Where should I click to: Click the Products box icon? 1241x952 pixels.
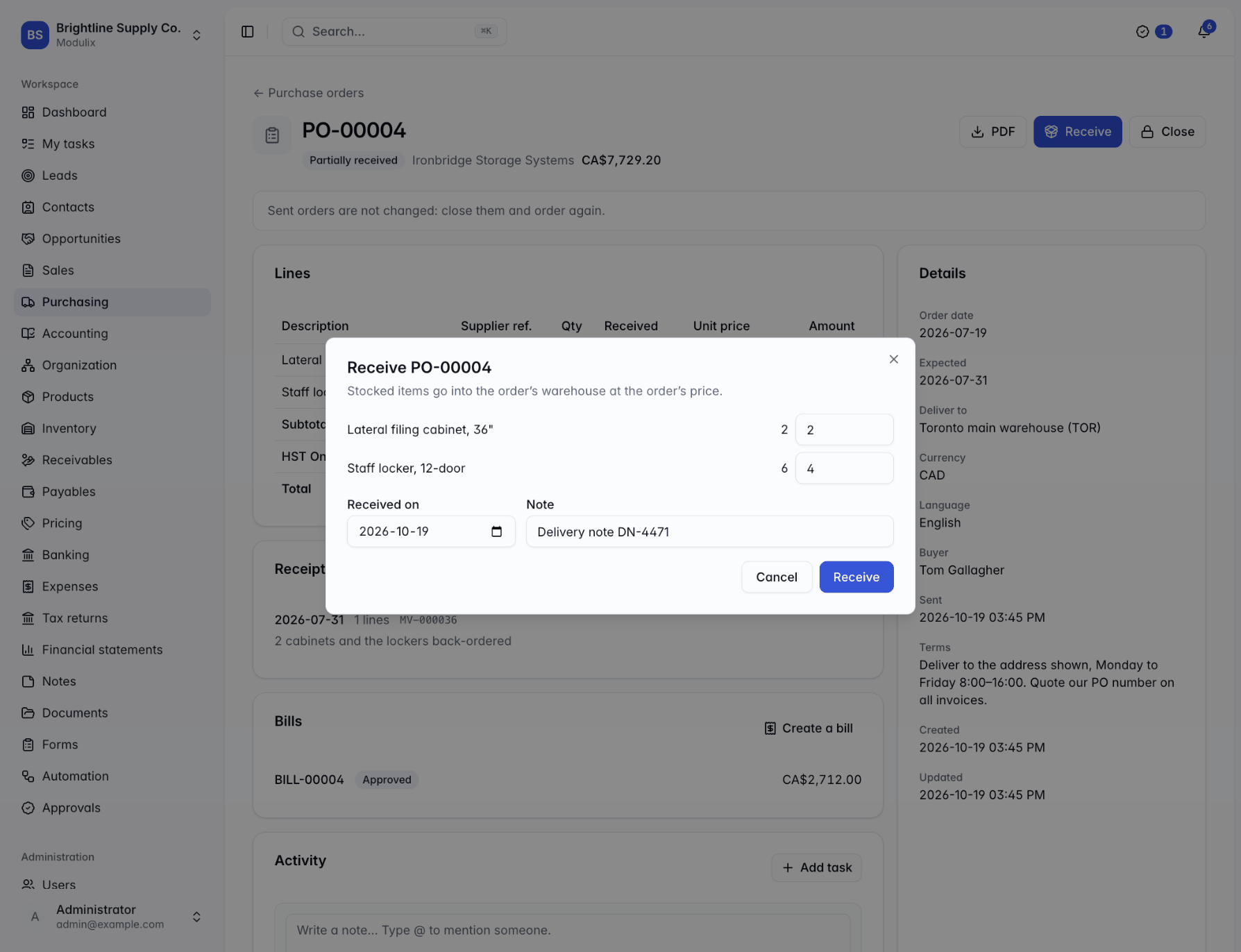(28, 397)
